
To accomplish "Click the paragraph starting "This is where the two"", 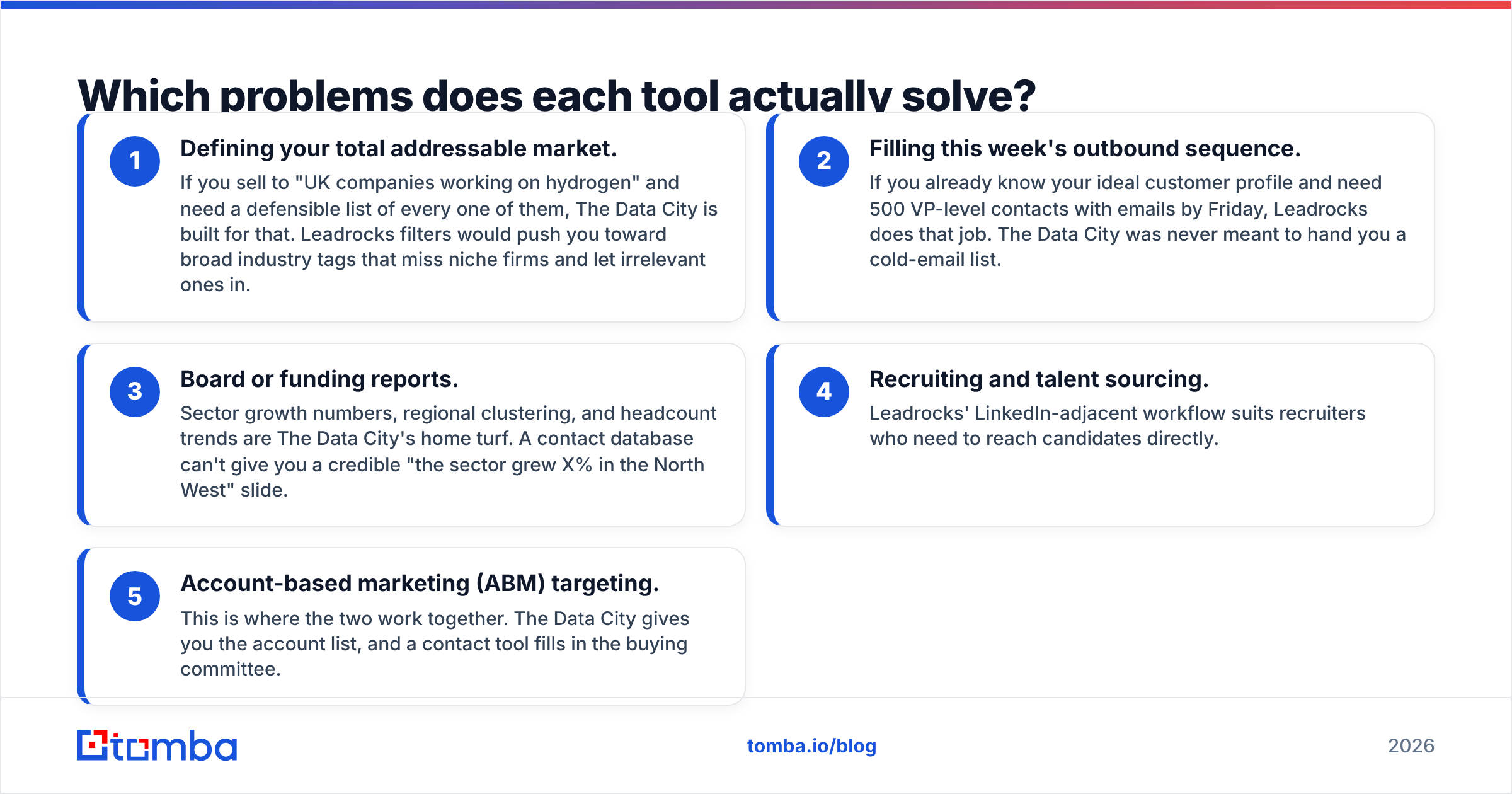I will (435, 644).
